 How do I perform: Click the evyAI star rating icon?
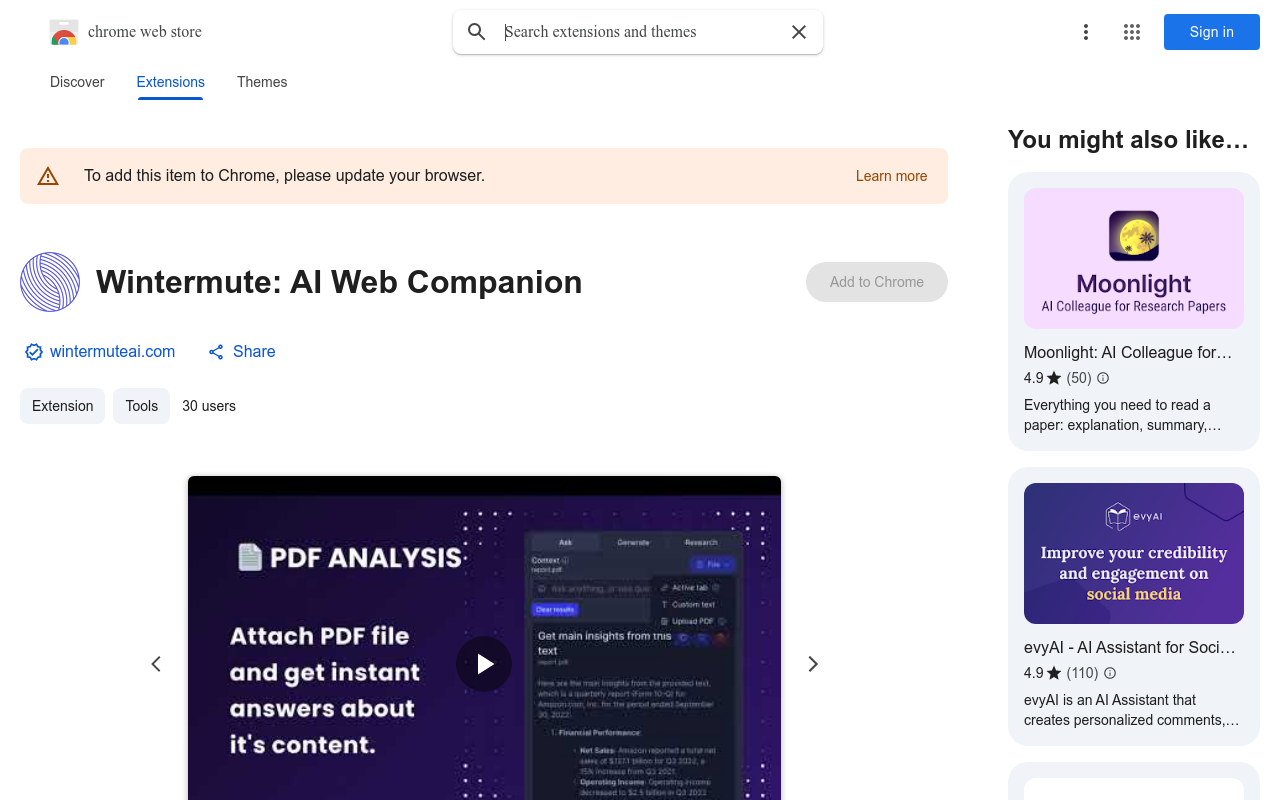pyautogui.click(x=1054, y=673)
